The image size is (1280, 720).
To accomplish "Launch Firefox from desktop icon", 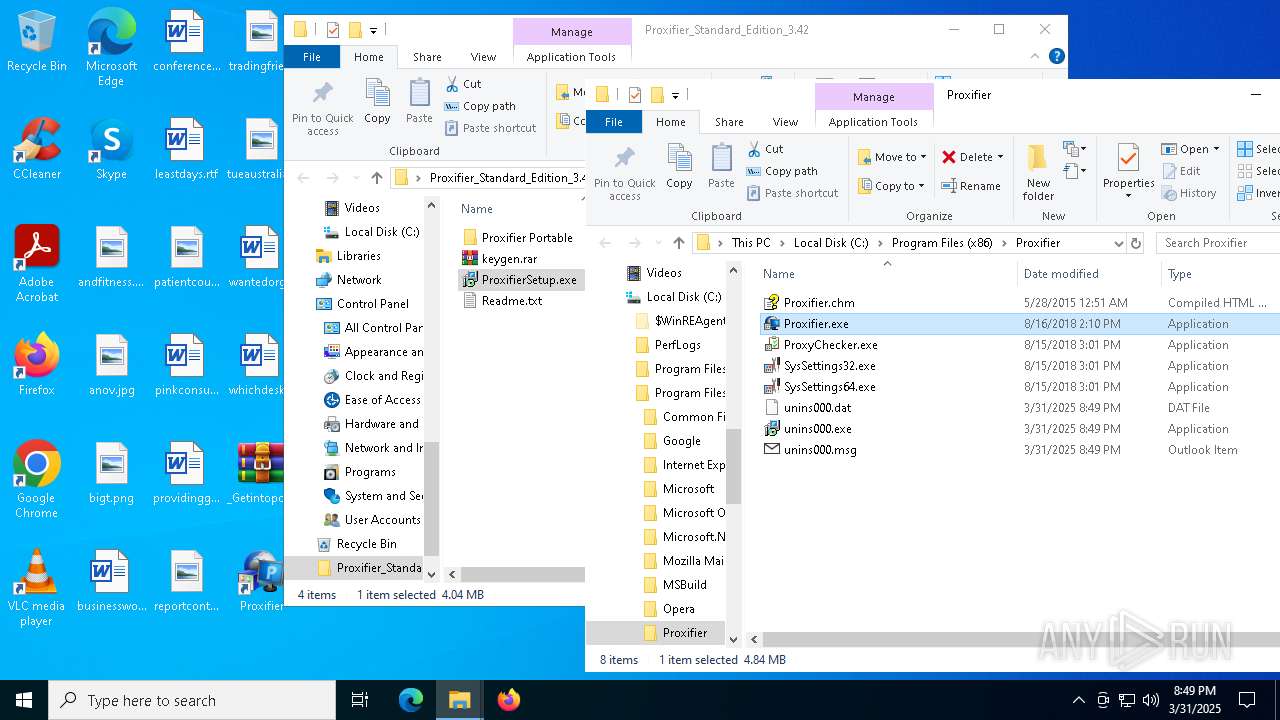I will tap(36, 364).
